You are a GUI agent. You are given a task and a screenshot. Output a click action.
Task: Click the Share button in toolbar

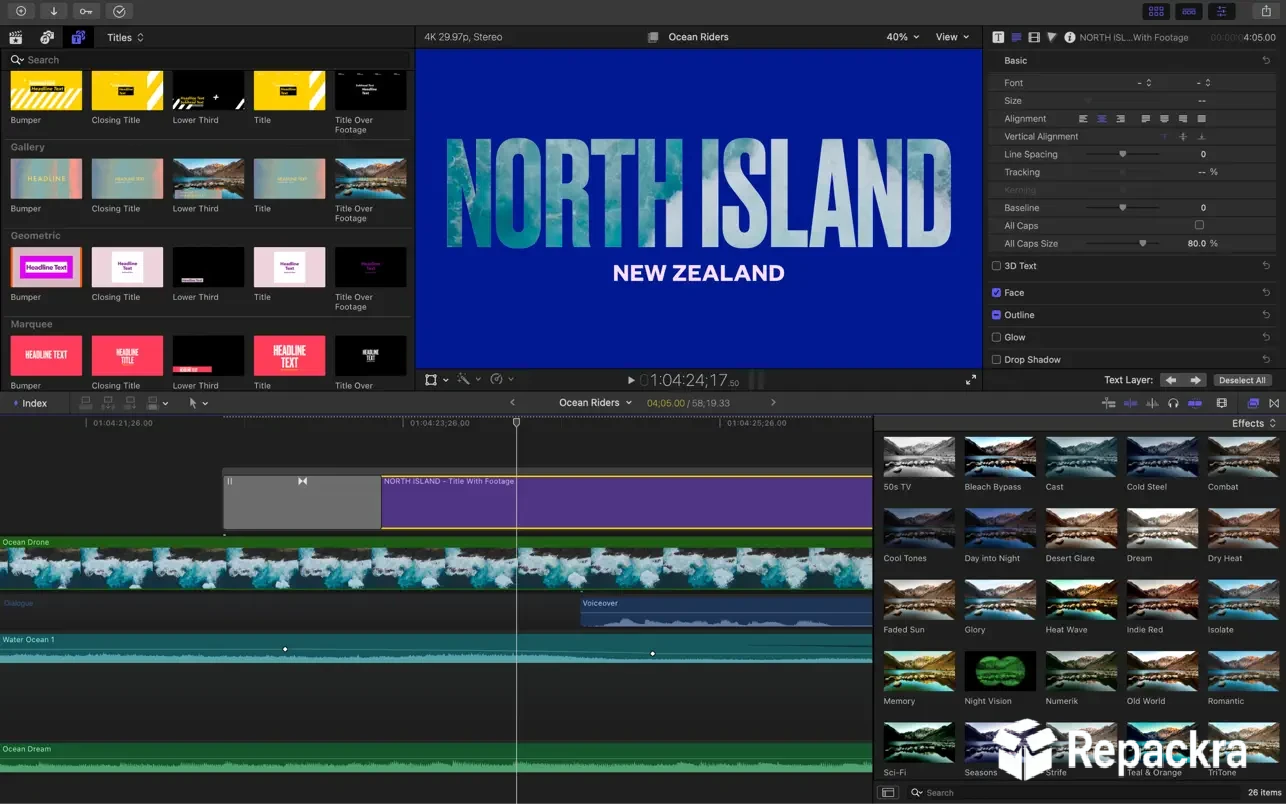1266,11
